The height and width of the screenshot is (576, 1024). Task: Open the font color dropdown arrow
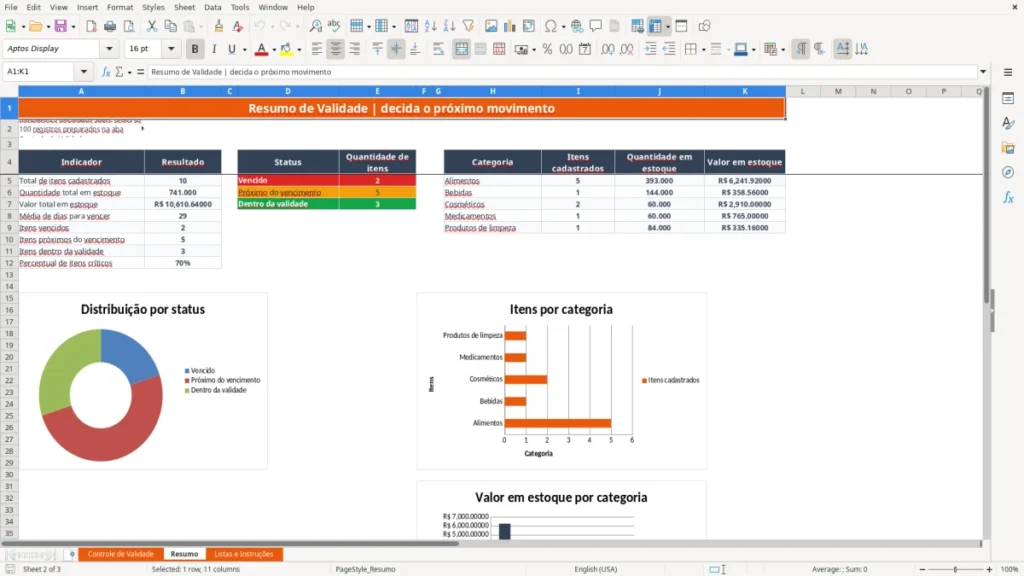[274, 49]
